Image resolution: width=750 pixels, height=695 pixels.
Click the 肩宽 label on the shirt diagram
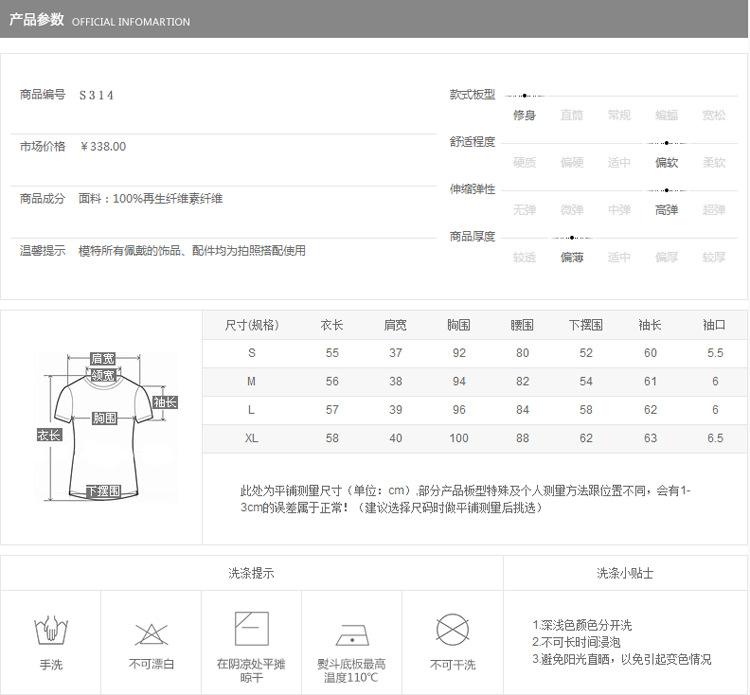102,358
